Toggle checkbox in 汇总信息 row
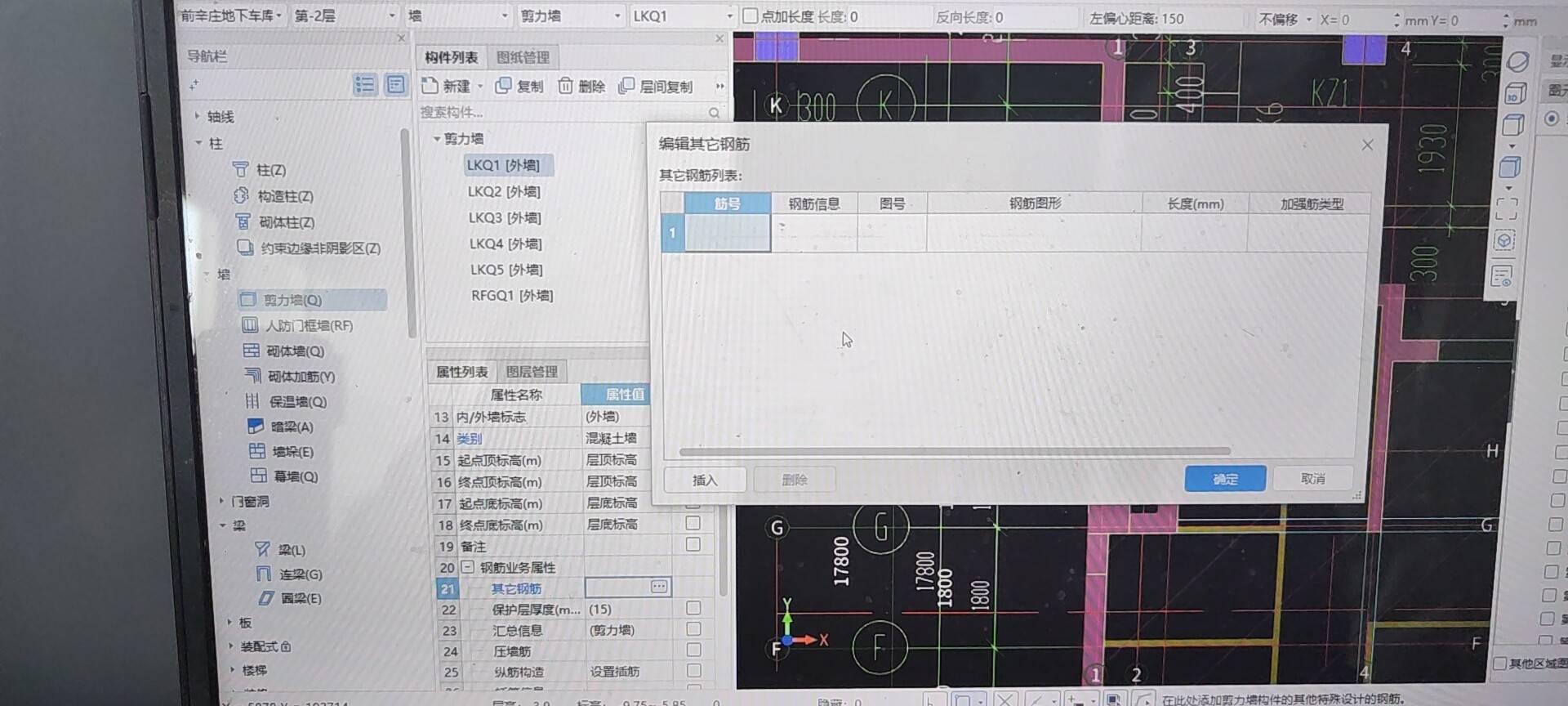 click(693, 628)
